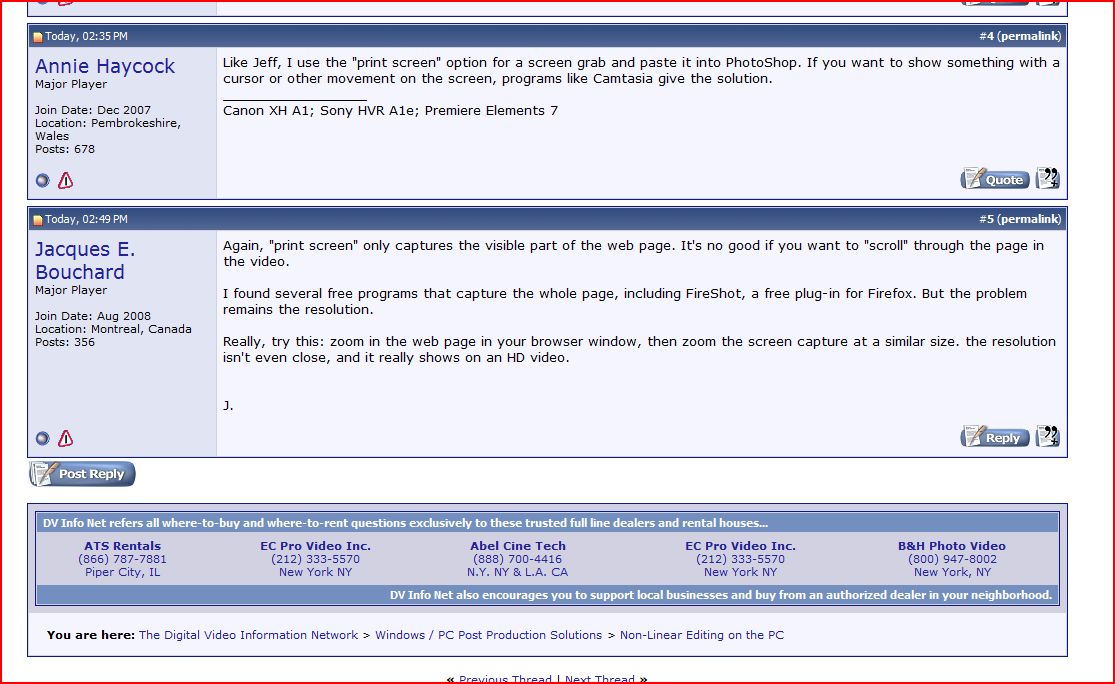Image resolution: width=1115 pixels, height=684 pixels.
Task: Visit the B&H Photo Video dealer link
Action: (951, 546)
